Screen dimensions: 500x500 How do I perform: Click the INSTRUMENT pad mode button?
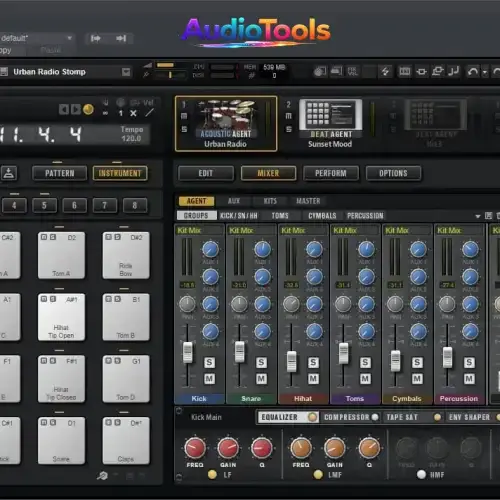(120, 173)
